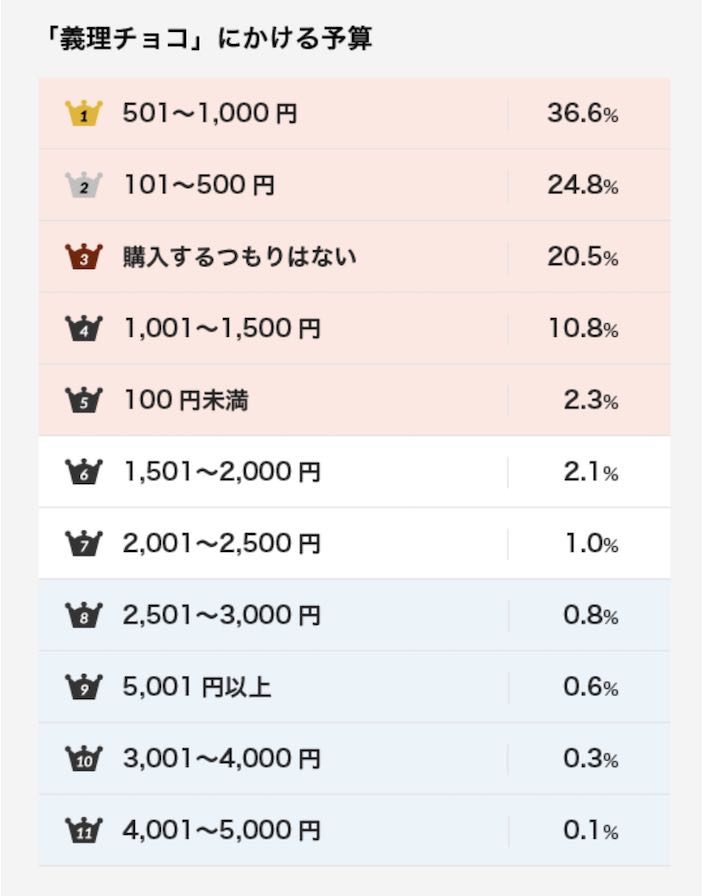Click the 36.6% value

click(x=583, y=113)
